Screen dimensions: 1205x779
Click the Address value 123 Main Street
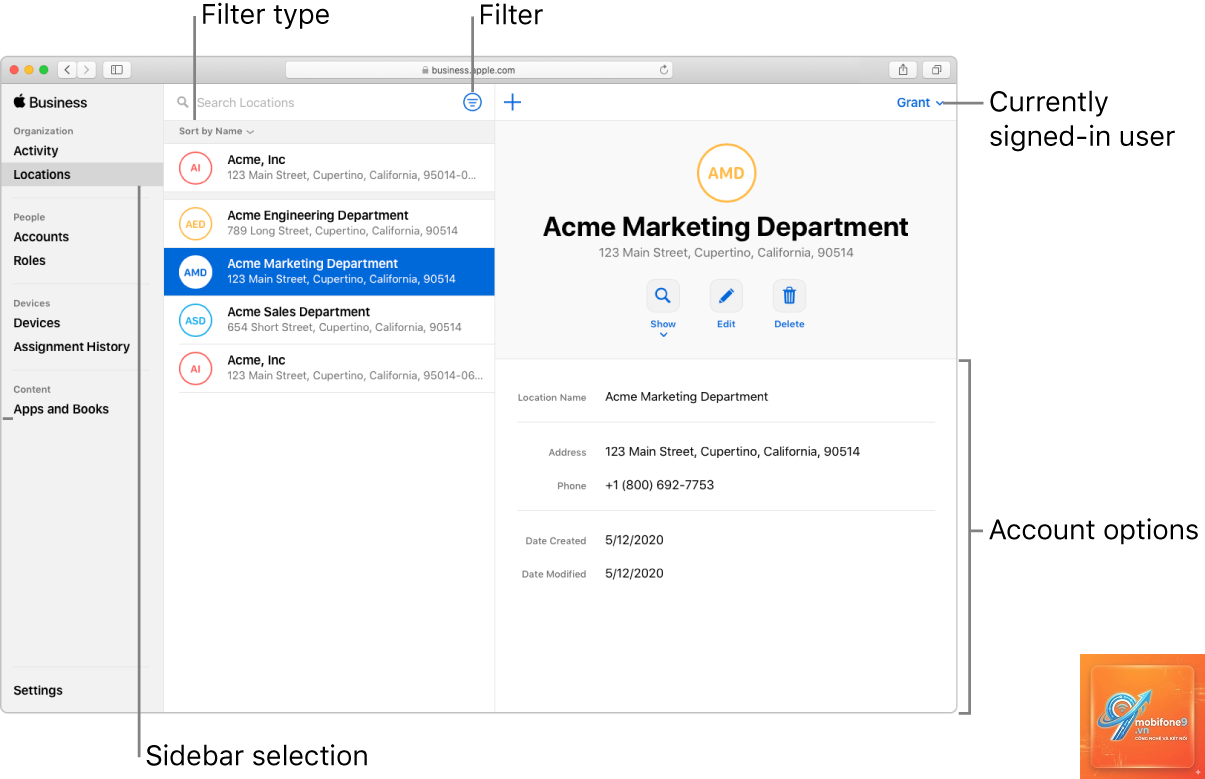(732, 452)
